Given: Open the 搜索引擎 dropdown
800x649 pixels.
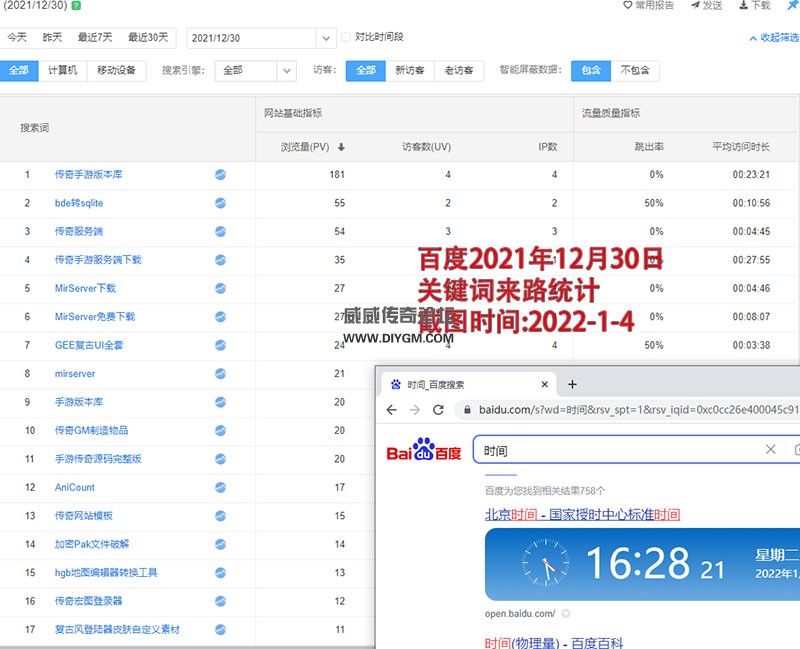Looking at the screenshot, I should click(255, 71).
